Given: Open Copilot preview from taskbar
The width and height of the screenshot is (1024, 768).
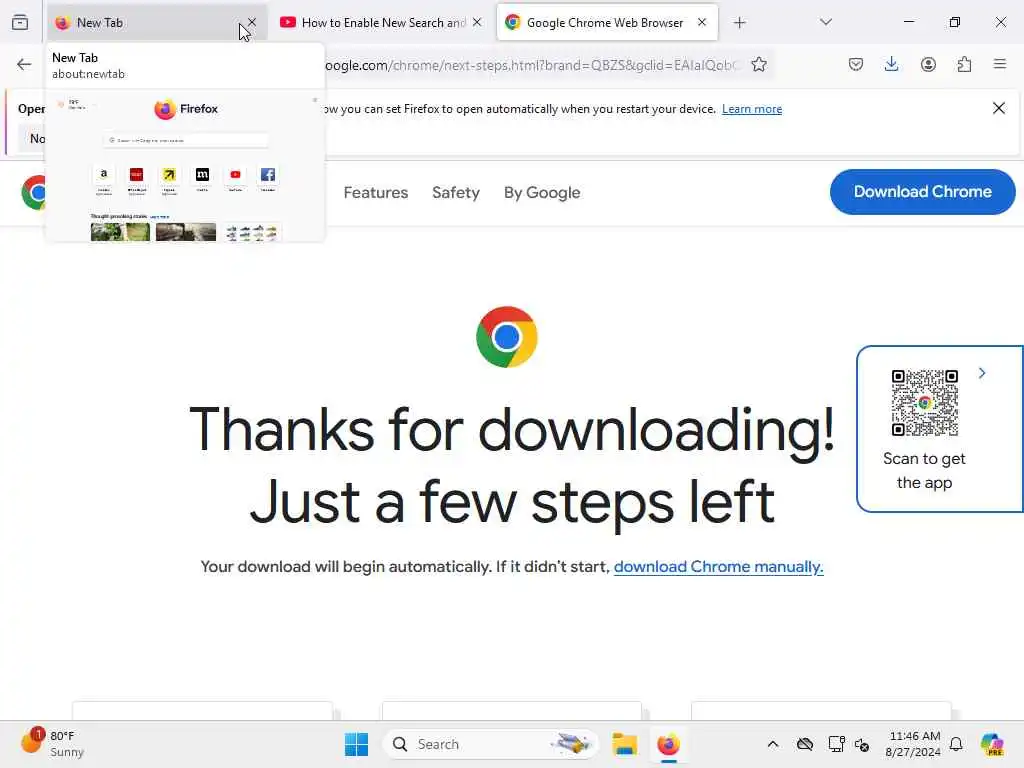Looking at the screenshot, I should click(x=992, y=744).
